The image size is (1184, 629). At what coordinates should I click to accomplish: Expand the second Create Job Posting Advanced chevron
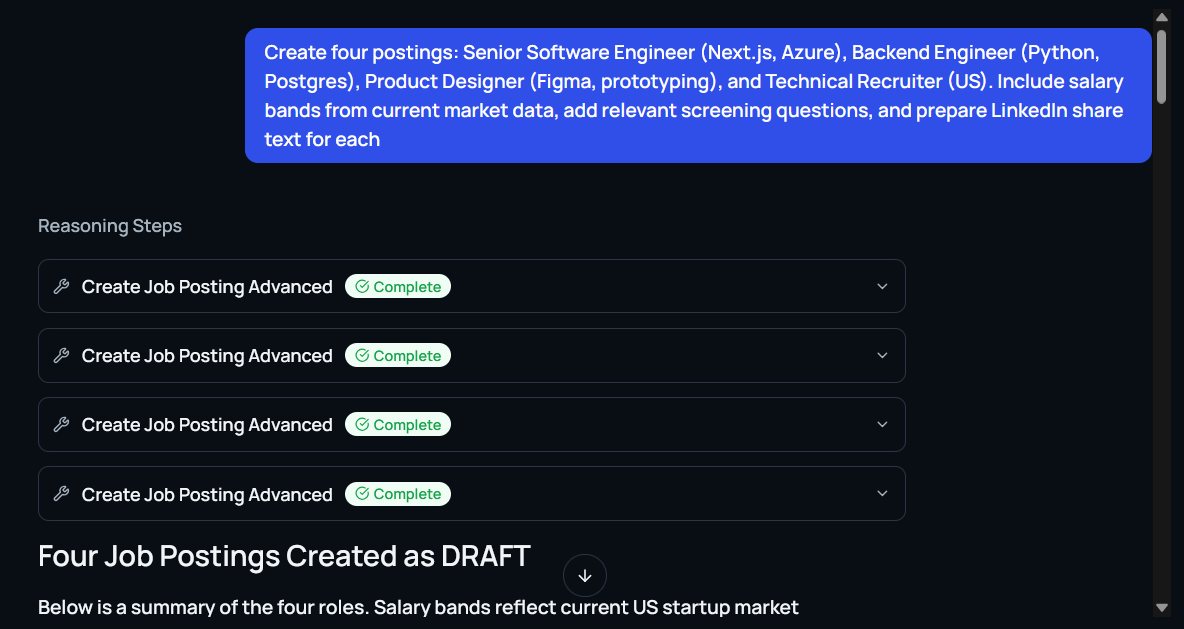(x=882, y=356)
